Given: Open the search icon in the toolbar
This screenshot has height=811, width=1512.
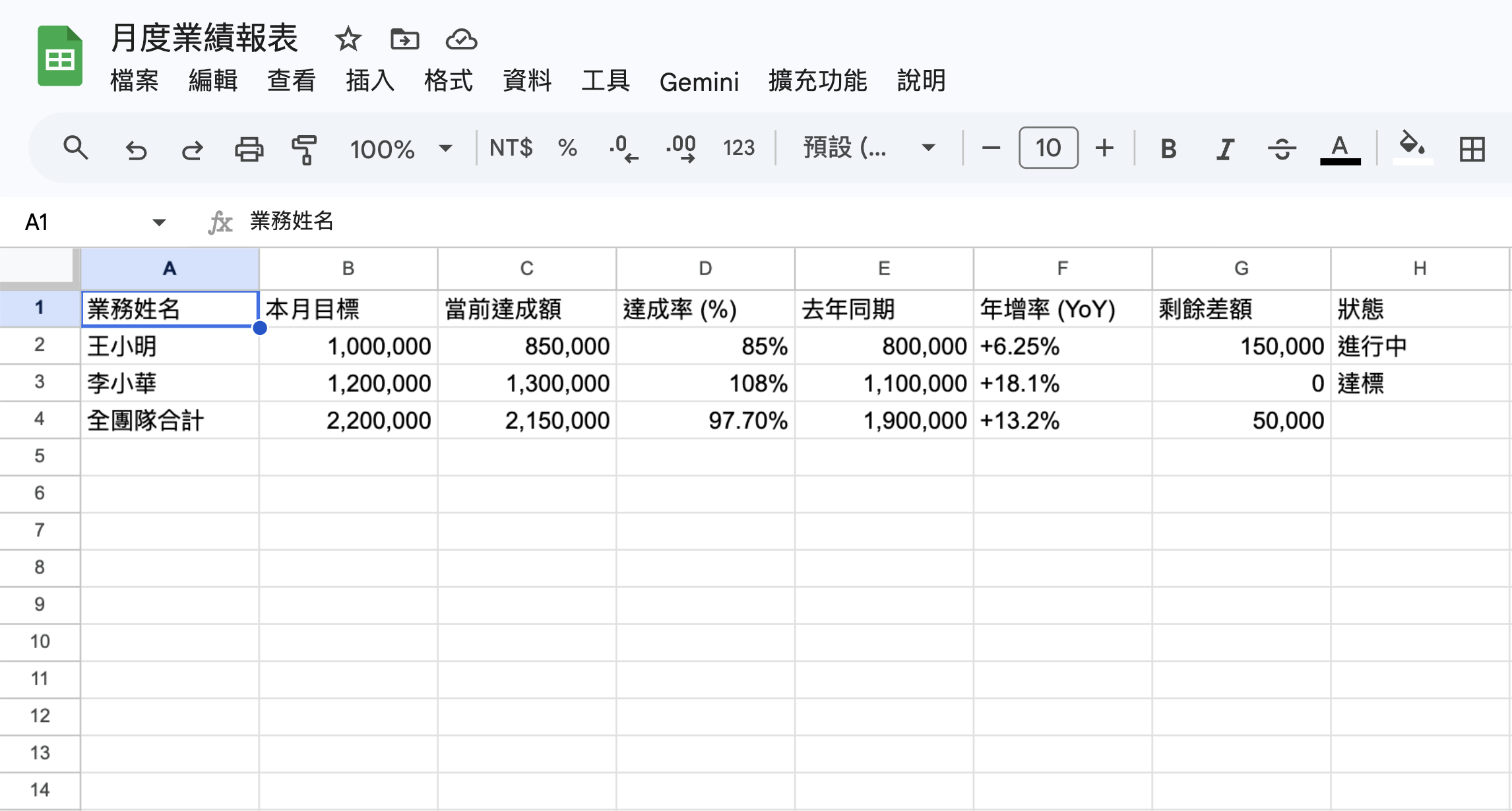Looking at the screenshot, I should (77, 148).
